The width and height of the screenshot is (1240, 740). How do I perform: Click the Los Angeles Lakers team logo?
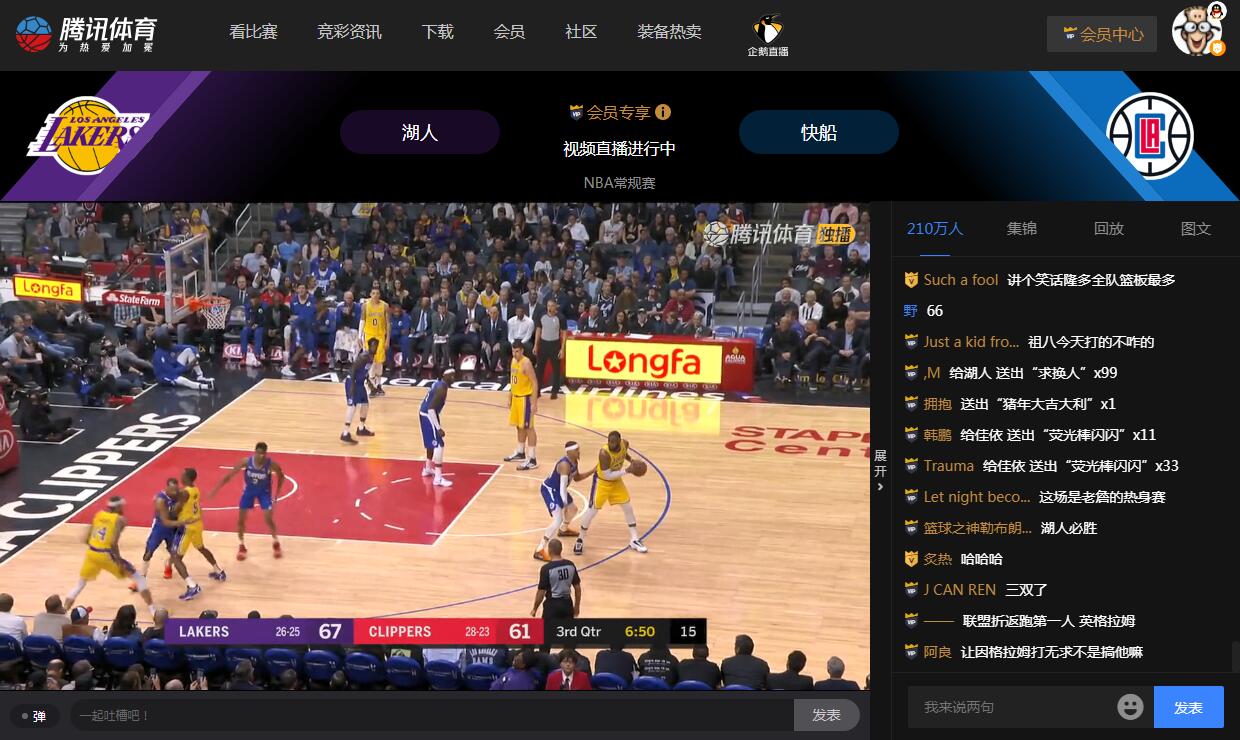[89, 135]
